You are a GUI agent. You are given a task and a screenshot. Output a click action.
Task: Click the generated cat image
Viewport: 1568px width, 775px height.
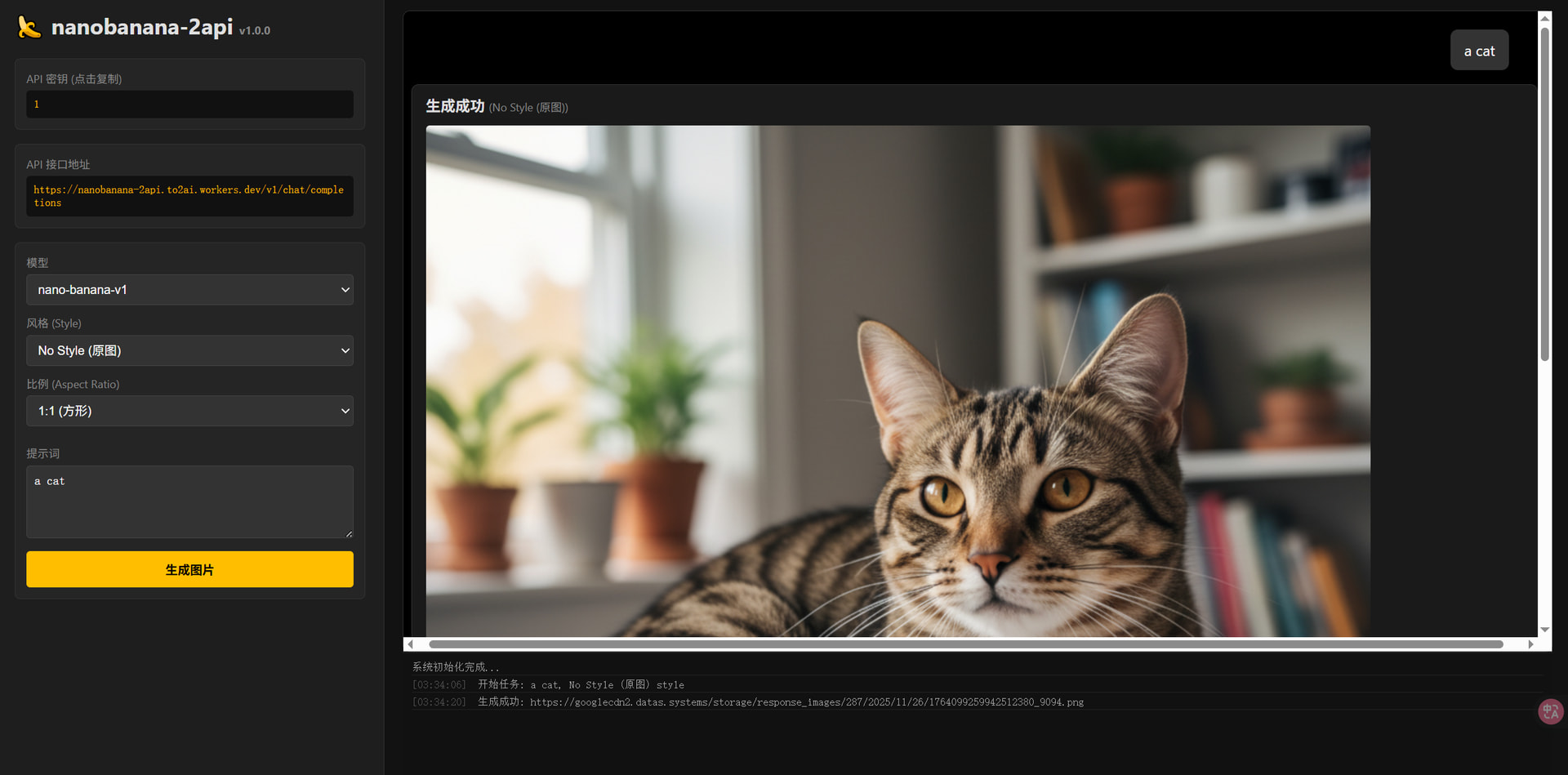pos(898,381)
